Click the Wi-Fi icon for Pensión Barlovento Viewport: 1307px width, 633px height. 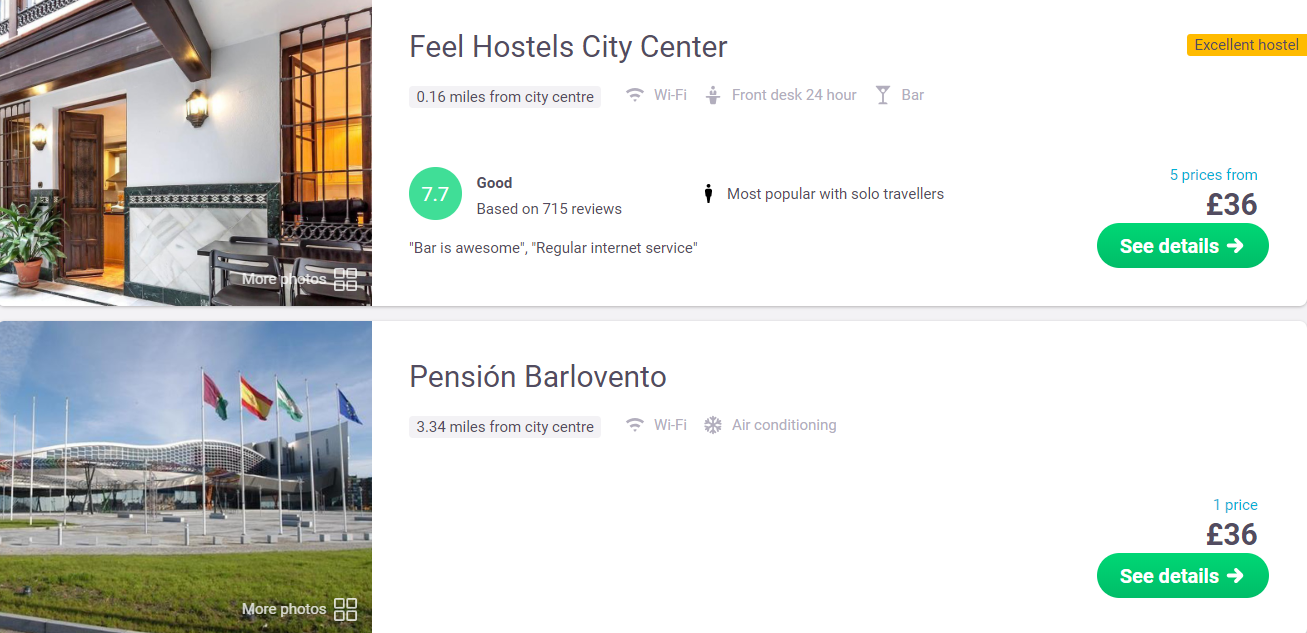[x=634, y=425]
